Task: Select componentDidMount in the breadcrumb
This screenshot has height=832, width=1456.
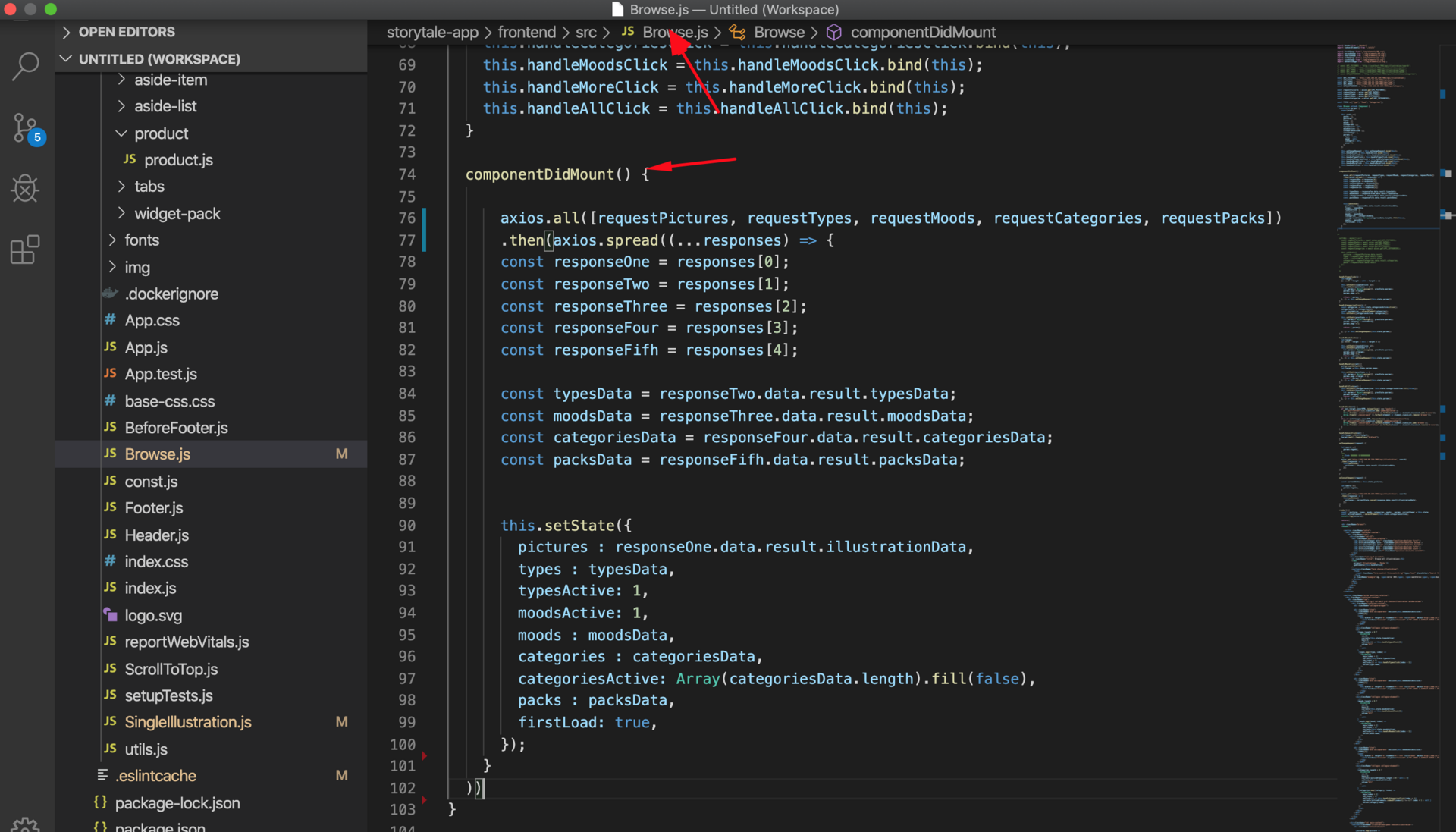Action: point(923,32)
